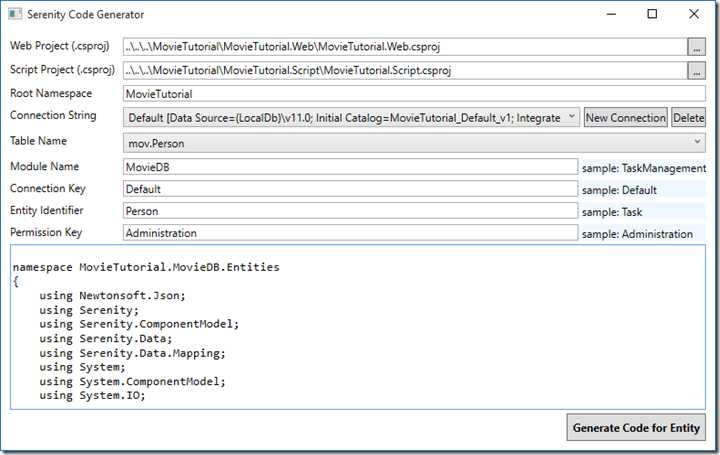Image resolution: width=720 pixels, height=455 pixels.
Task: Click the Connection Key field
Action: pos(350,189)
